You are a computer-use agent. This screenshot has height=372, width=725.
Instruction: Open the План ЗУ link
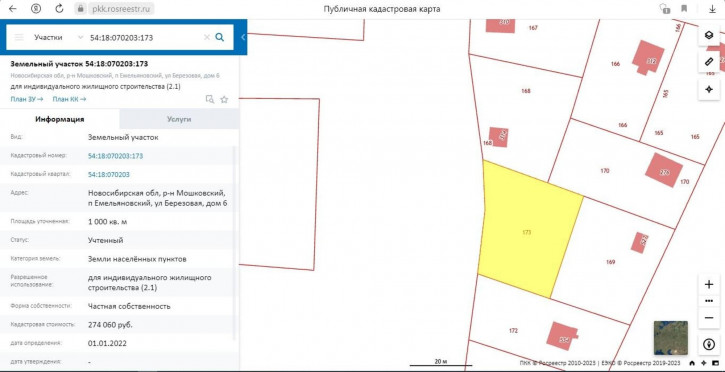click(27, 99)
